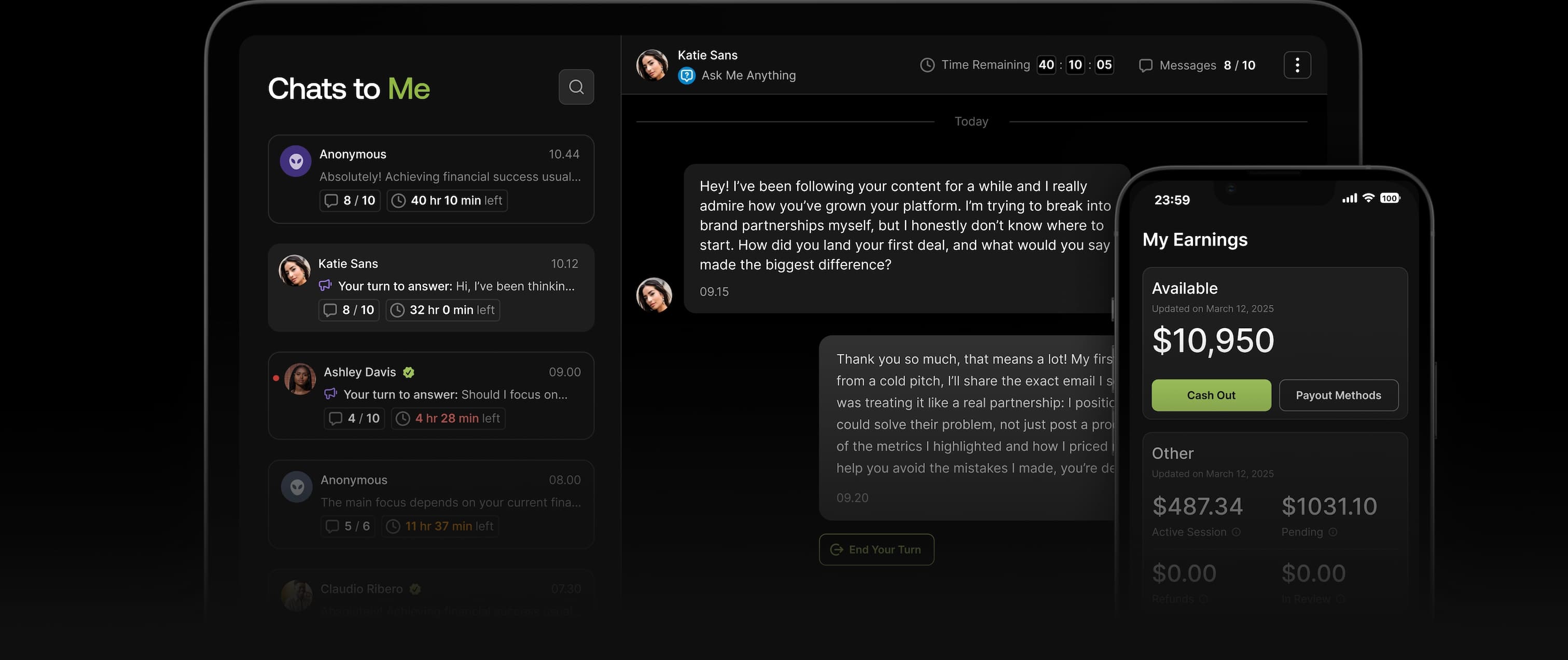Click message icon beside 5 / 6
The height and width of the screenshot is (660, 1568).
point(332,526)
